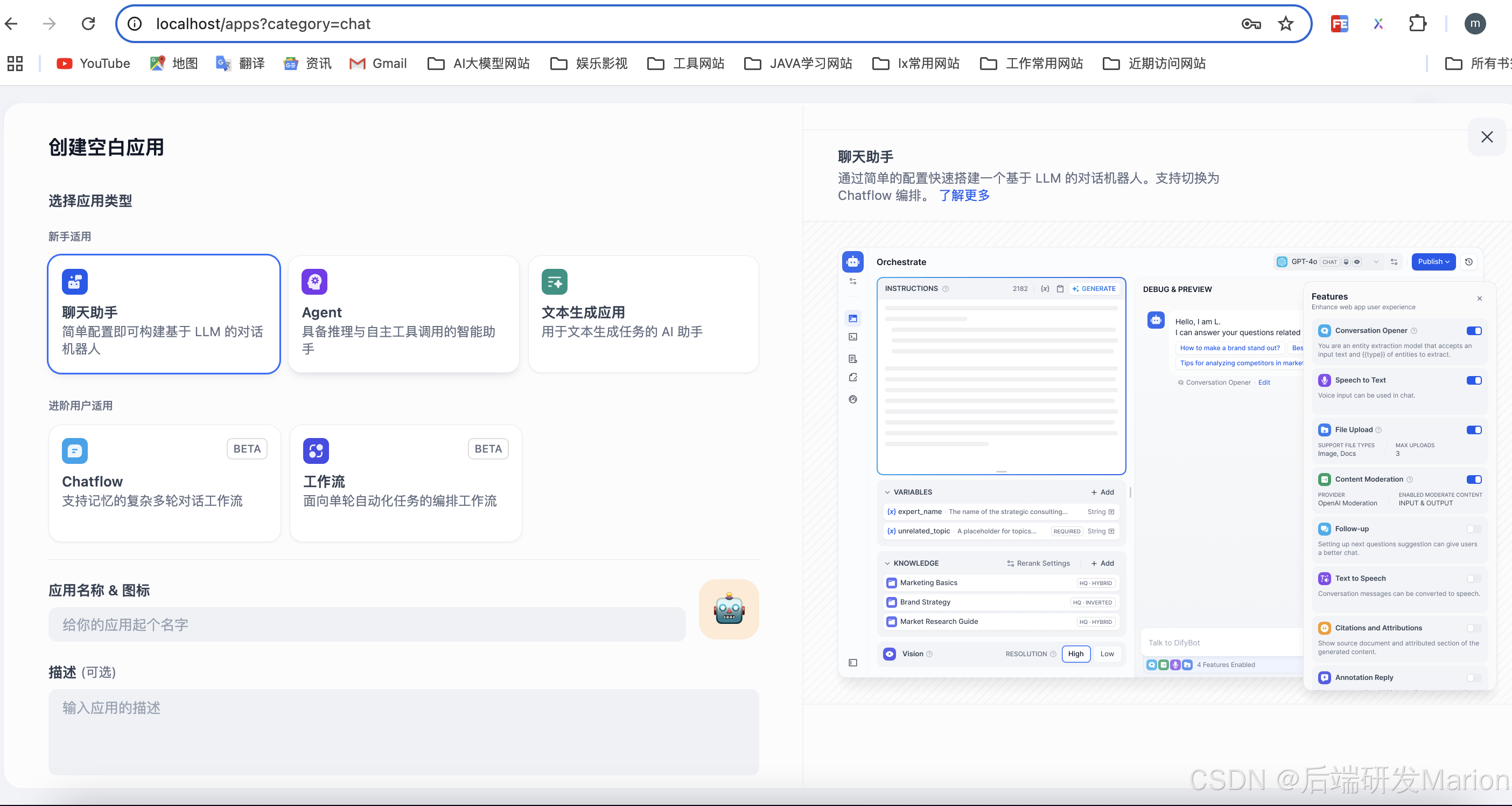This screenshot has width=1512, height=806.
Task: Collapse the KNOWLEDGE section chevron
Action: (x=887, y=564)
